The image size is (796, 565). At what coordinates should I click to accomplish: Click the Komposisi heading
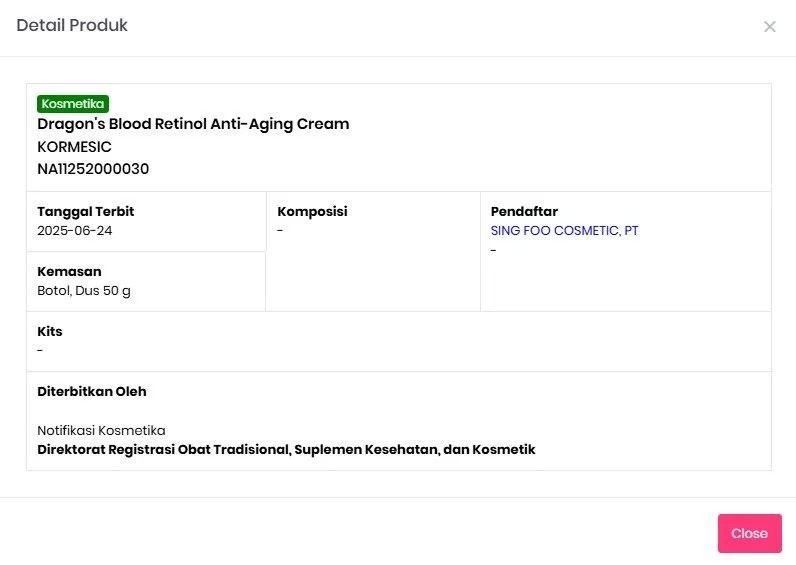pyautogui.click(x=312, y=212)
